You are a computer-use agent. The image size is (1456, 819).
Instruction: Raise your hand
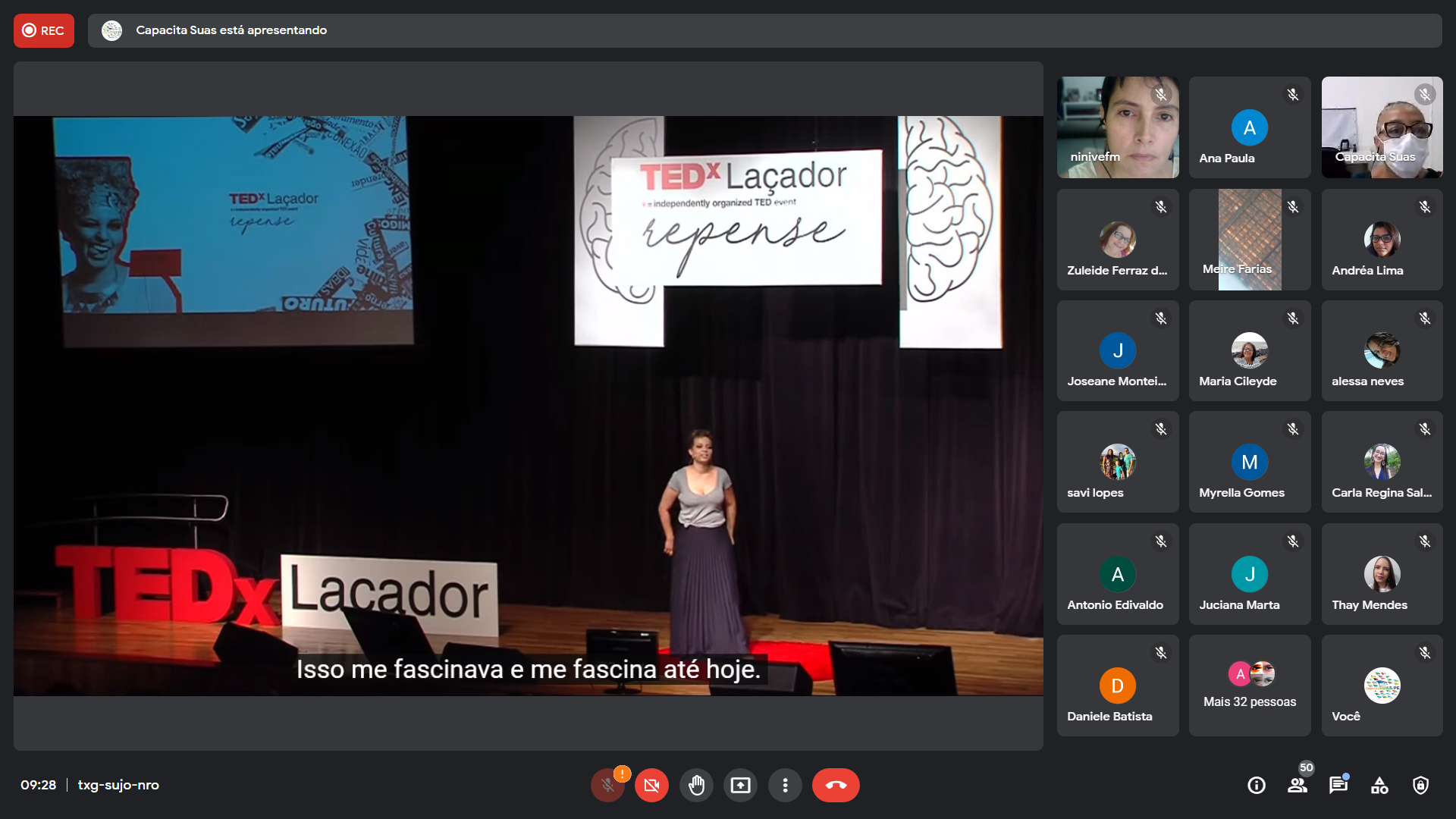pos(696,786)
